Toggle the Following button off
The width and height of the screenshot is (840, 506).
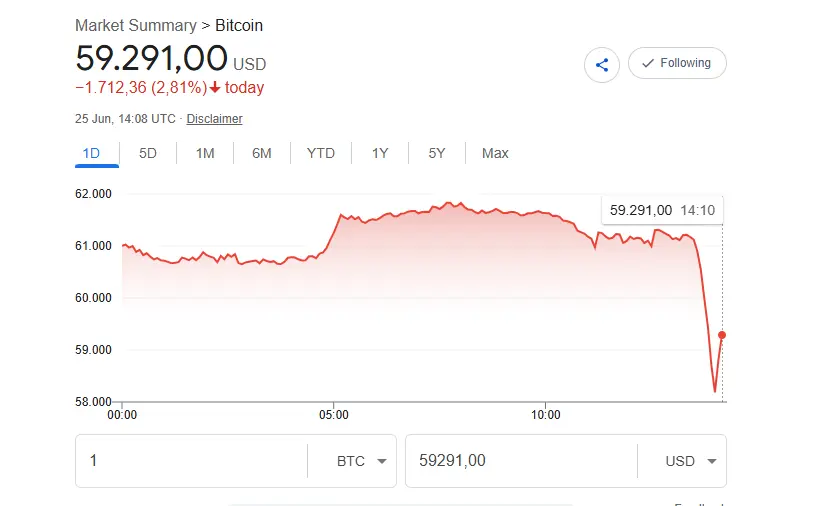coord(677,63)
